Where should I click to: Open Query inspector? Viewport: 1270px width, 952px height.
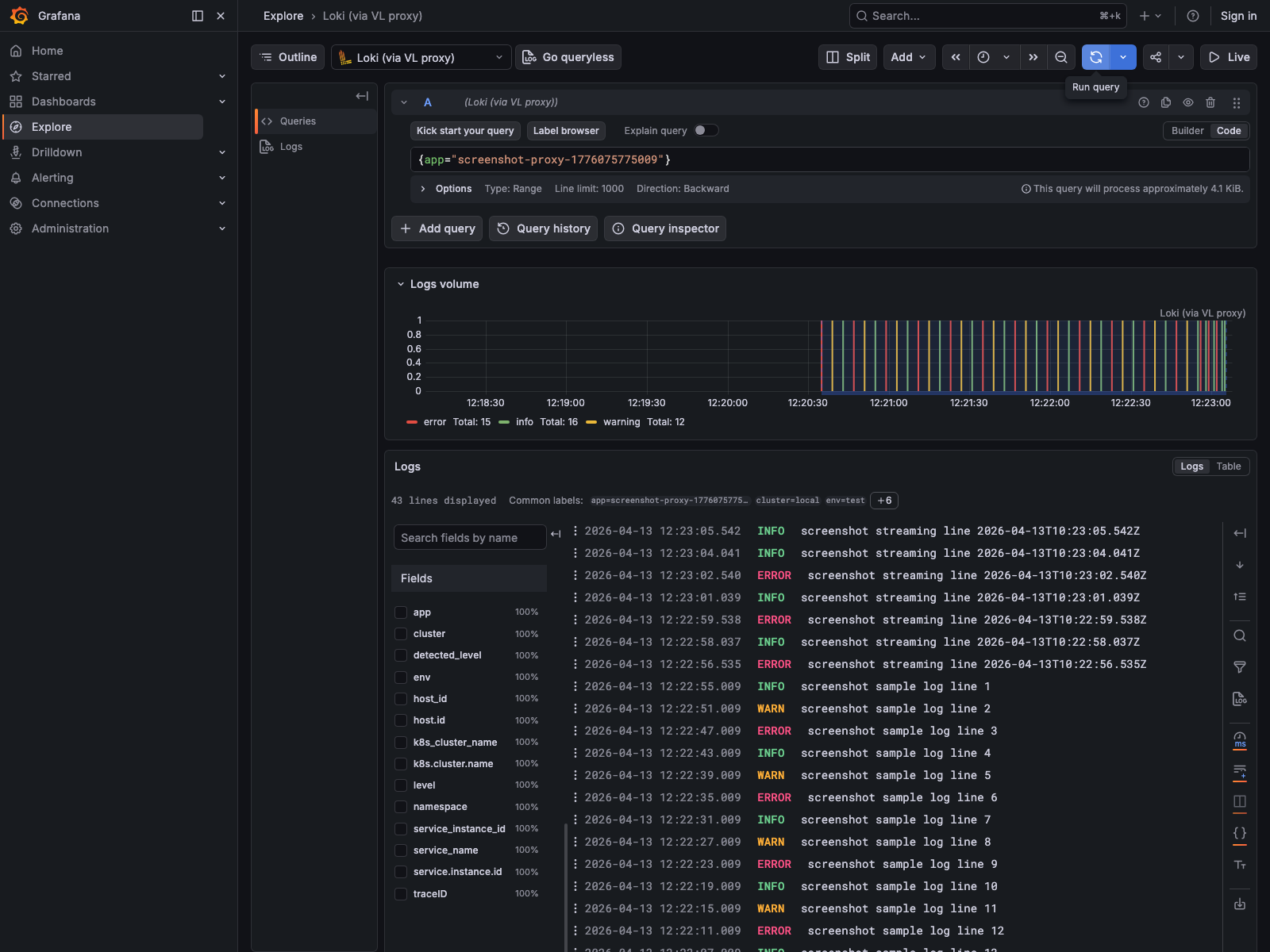665,228
